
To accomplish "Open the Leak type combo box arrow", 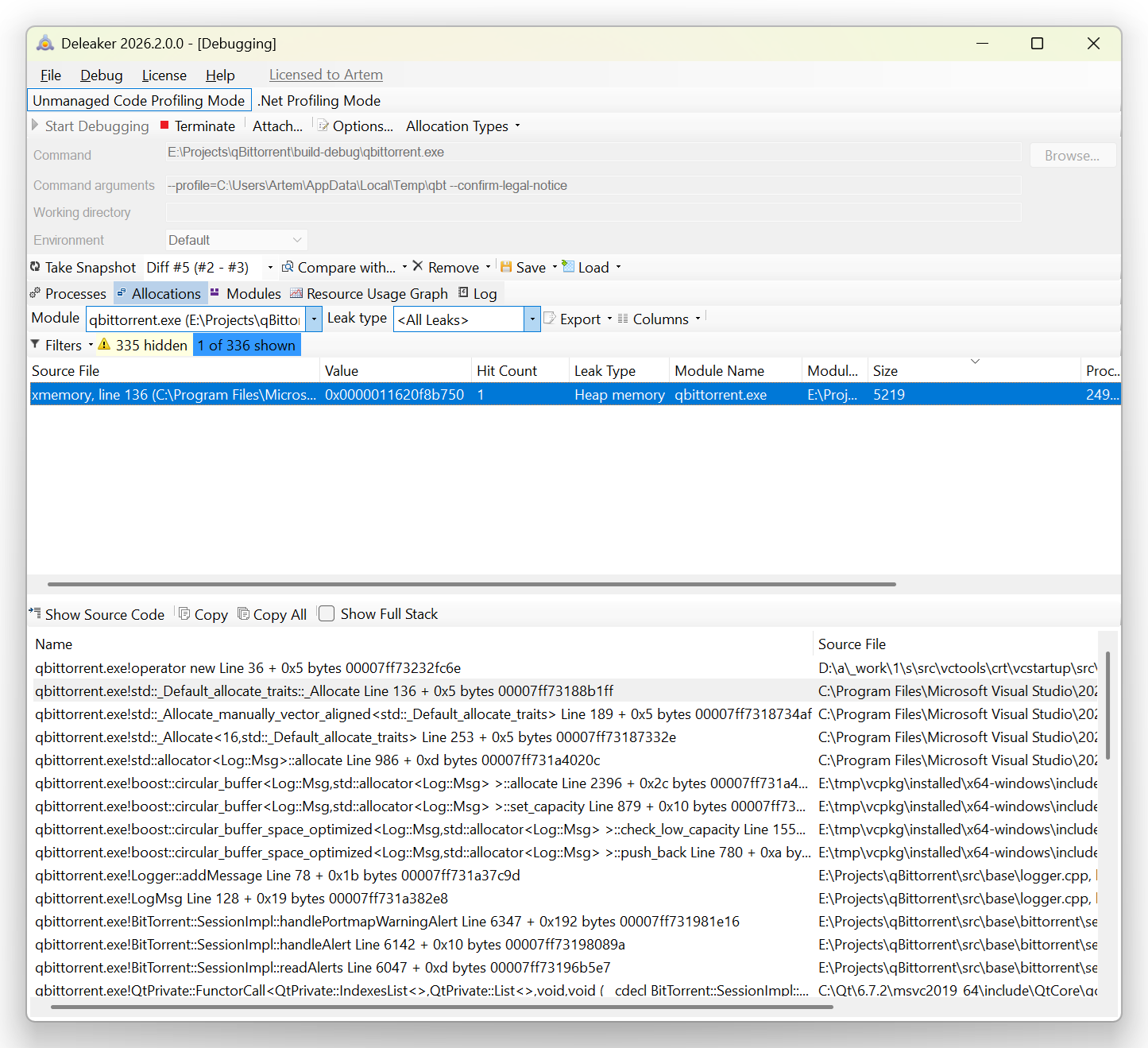I will coord(532,319).
